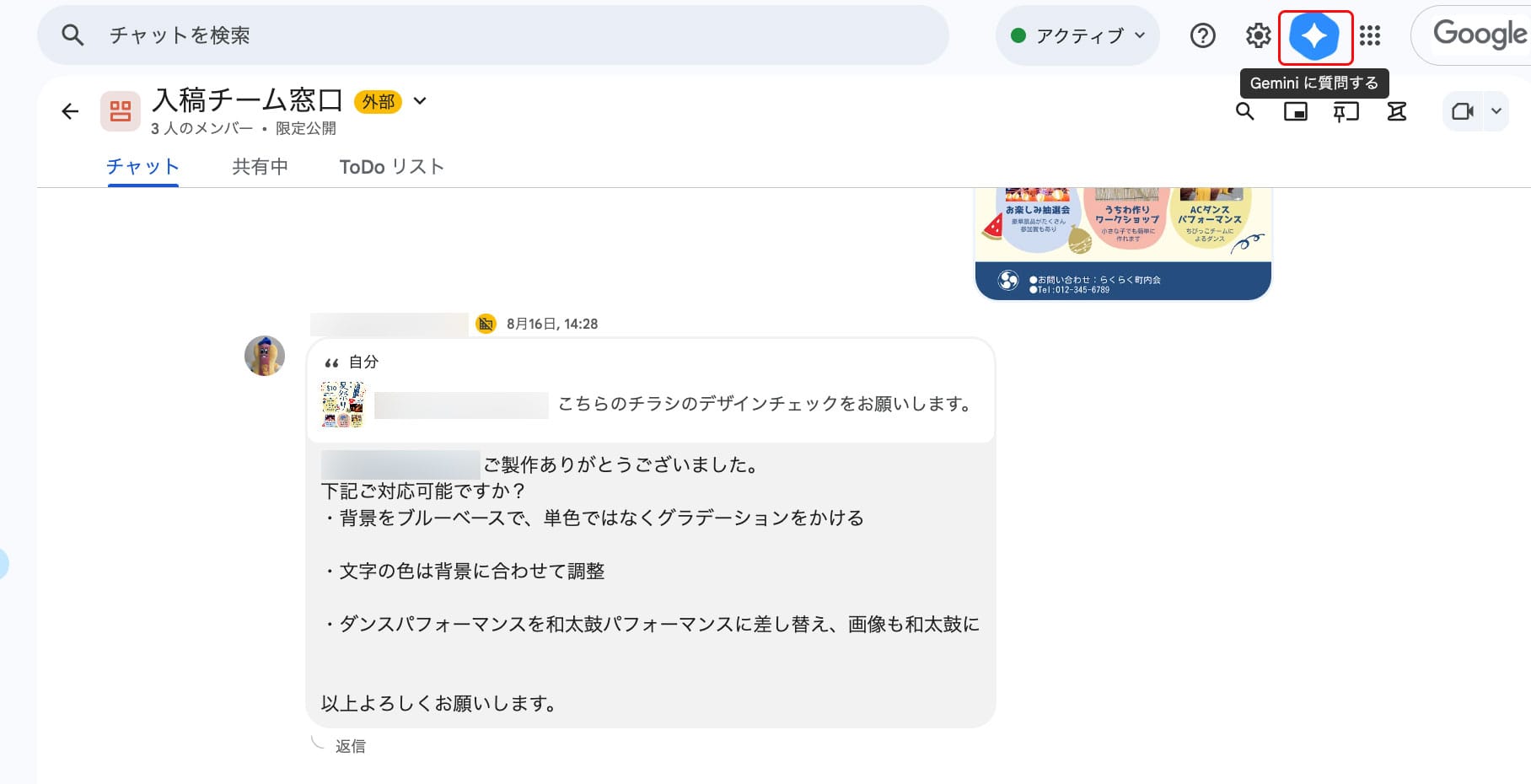Viewport: 1531px width, 784px height.
Task: Click the icon between picture-in-picture and summarize
Action: (x=1346, y=111)
